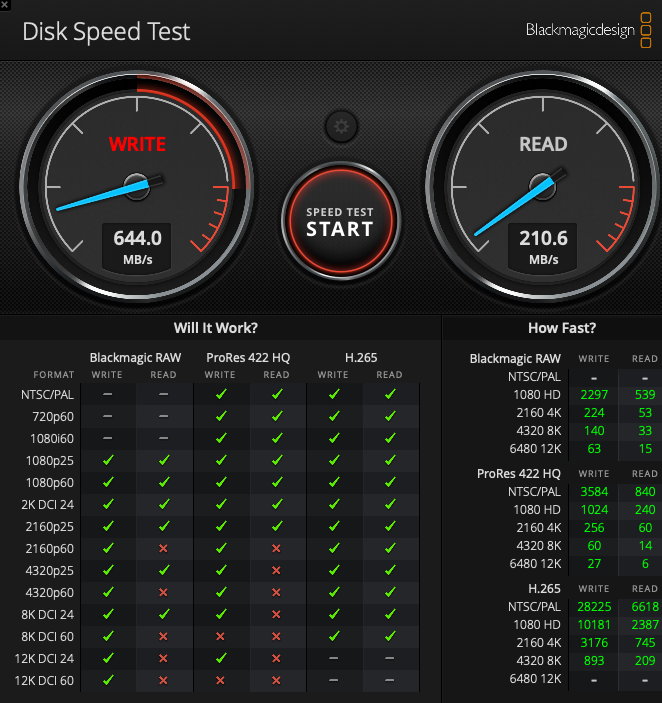
Task: Click the ProRes 1080 HD write value 1024
Action: [x=594, y=509]
